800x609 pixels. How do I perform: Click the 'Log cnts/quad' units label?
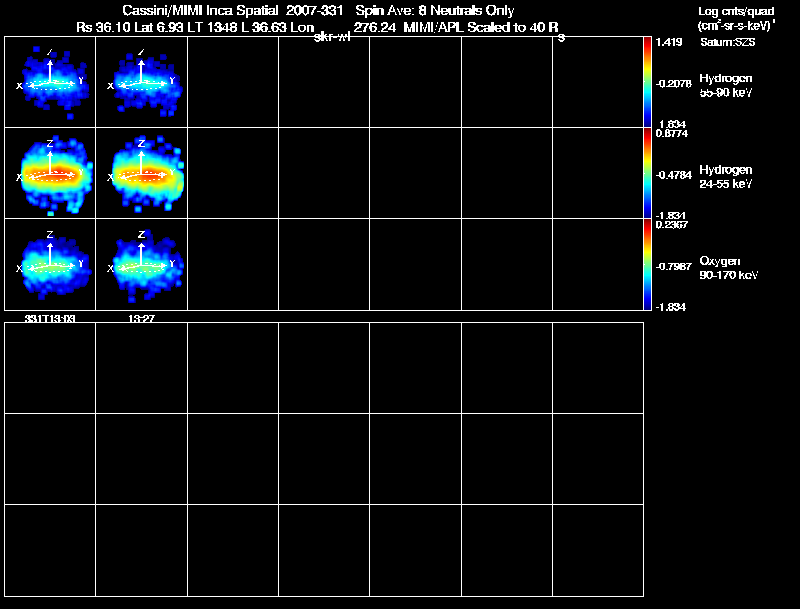pos(736,11)
